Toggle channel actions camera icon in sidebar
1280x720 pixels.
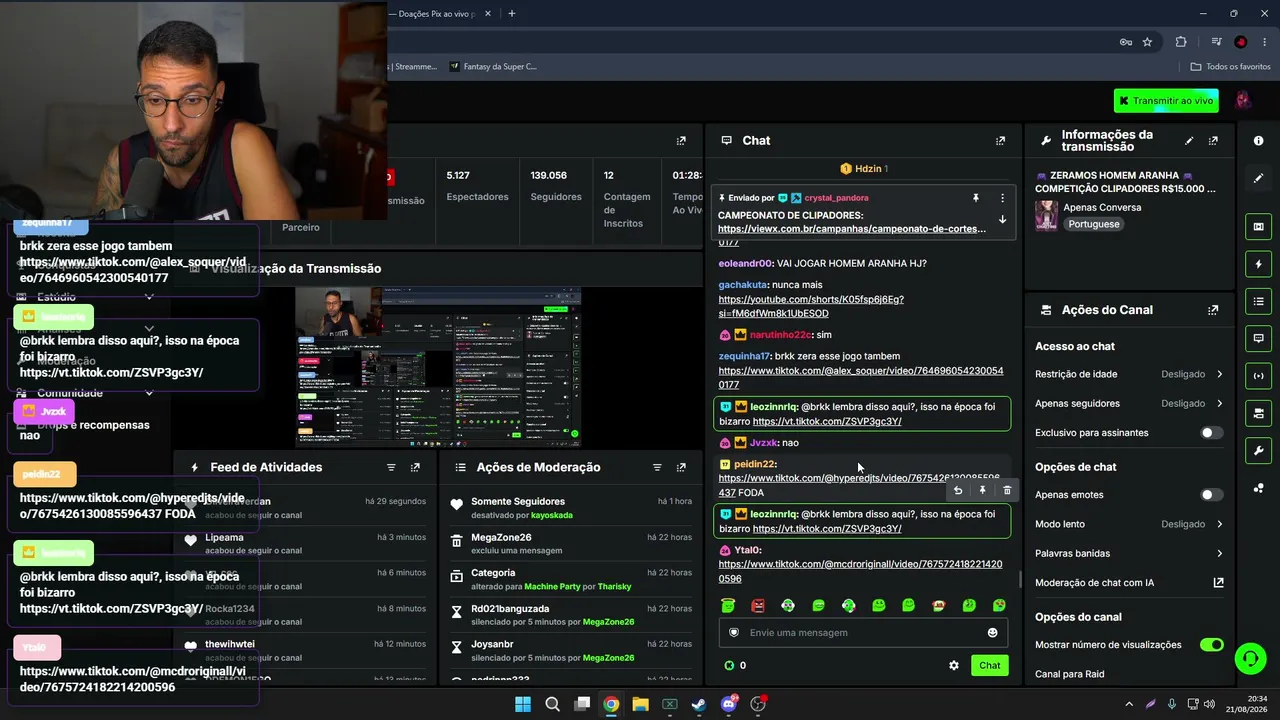(x=1258, y=413)
